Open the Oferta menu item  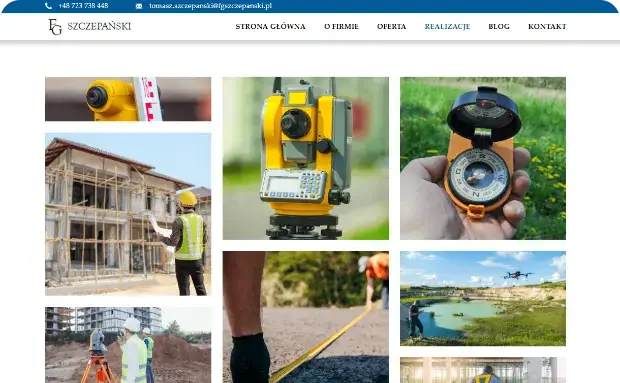pos(391,26)
